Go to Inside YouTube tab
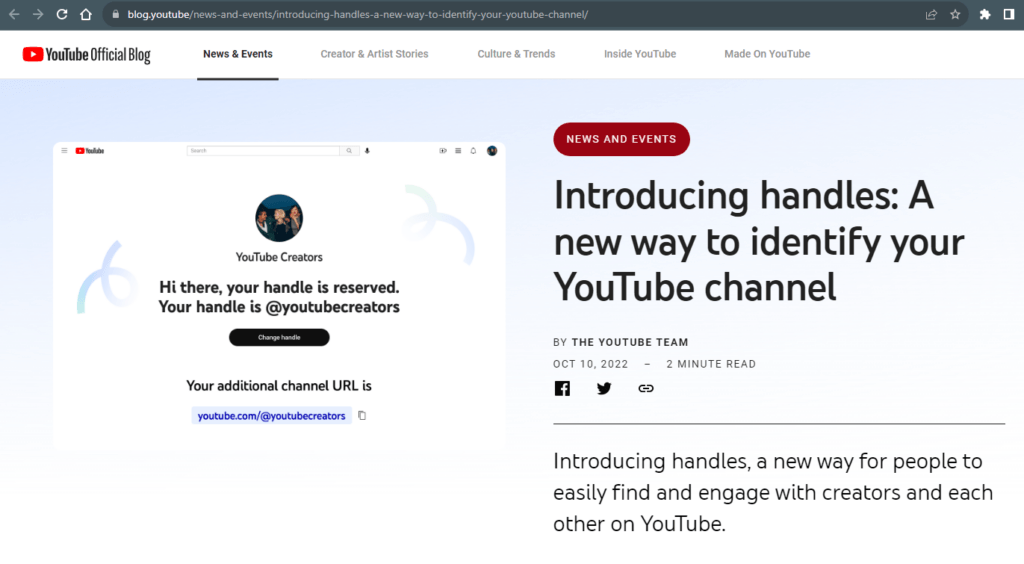1024x564 pixels. pyautogui.click(x=640, y=54)
